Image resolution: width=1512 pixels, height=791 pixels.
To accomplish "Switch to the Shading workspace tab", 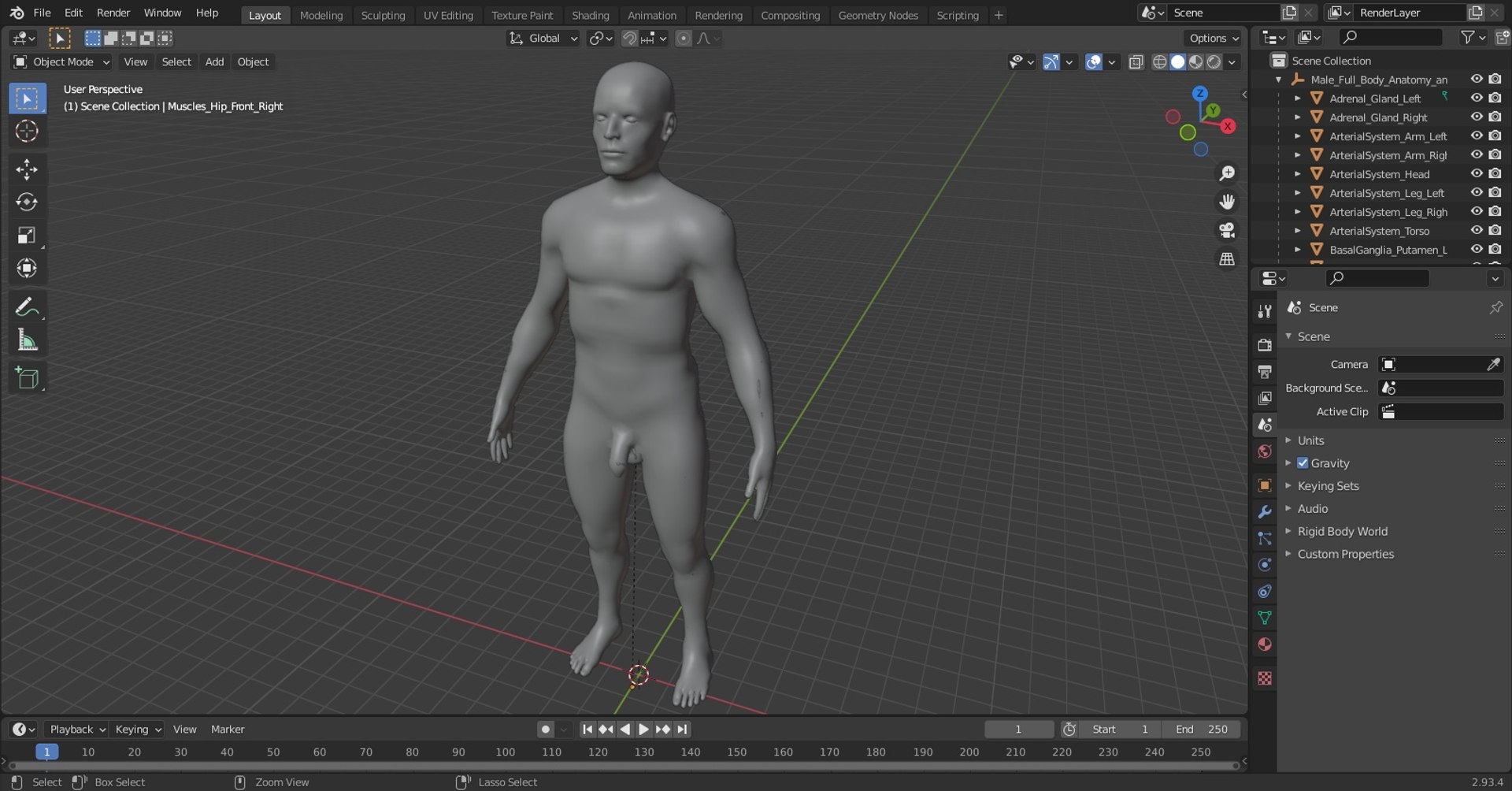I will click(x=590, y=15).
